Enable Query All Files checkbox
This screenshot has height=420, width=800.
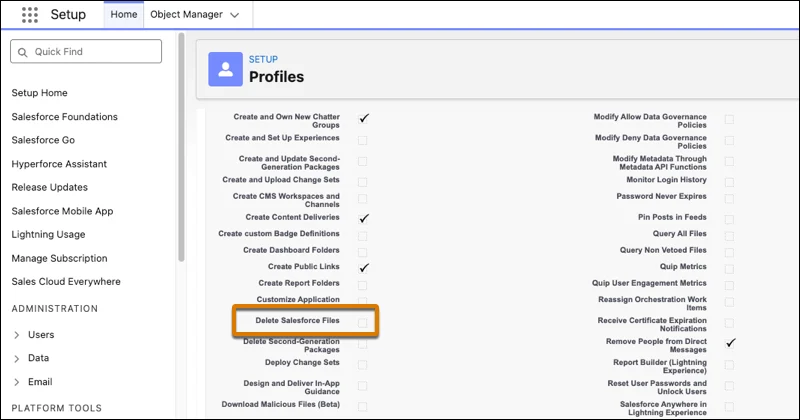click(x=729, y=233)
